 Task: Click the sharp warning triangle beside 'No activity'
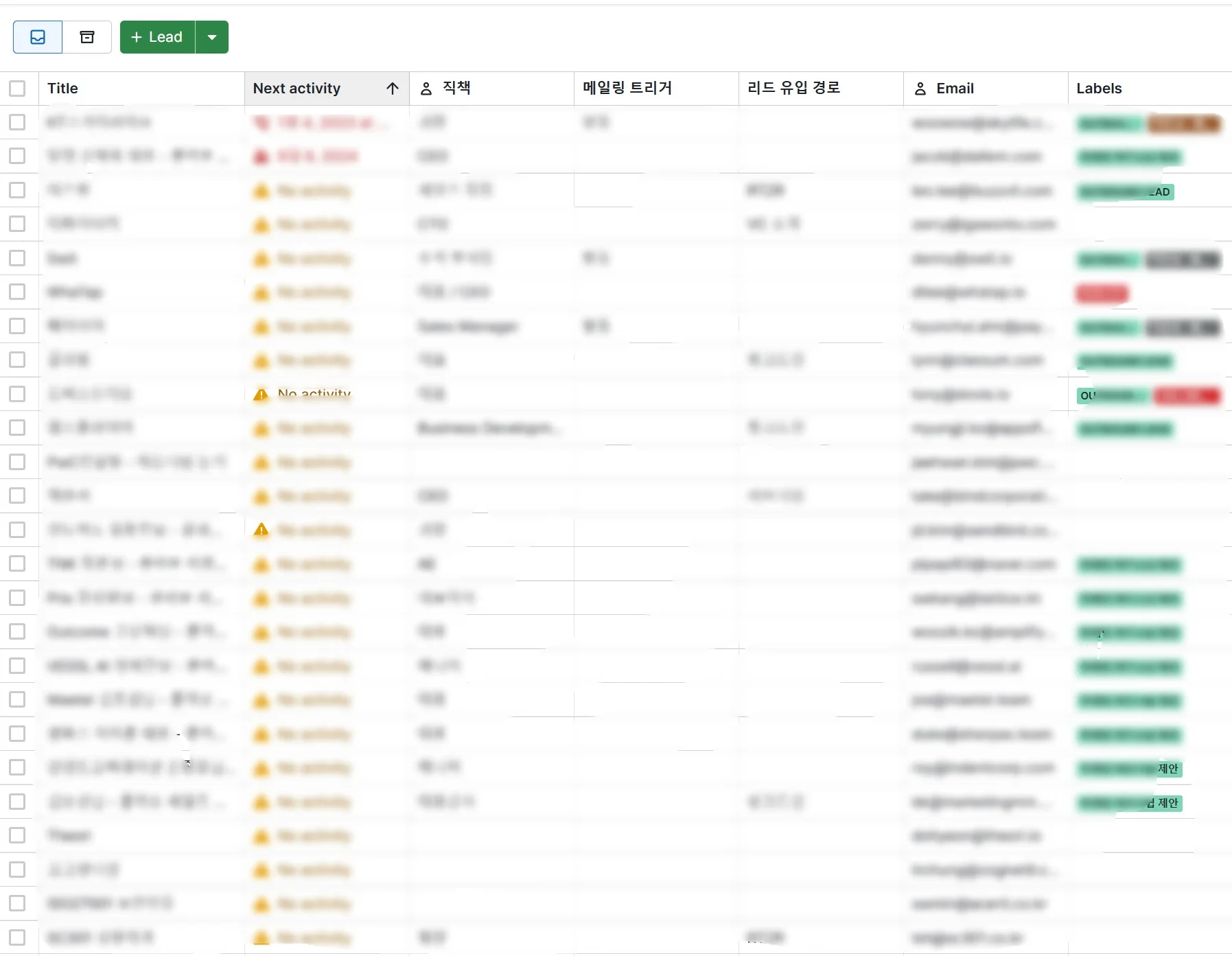coord(261,394)
